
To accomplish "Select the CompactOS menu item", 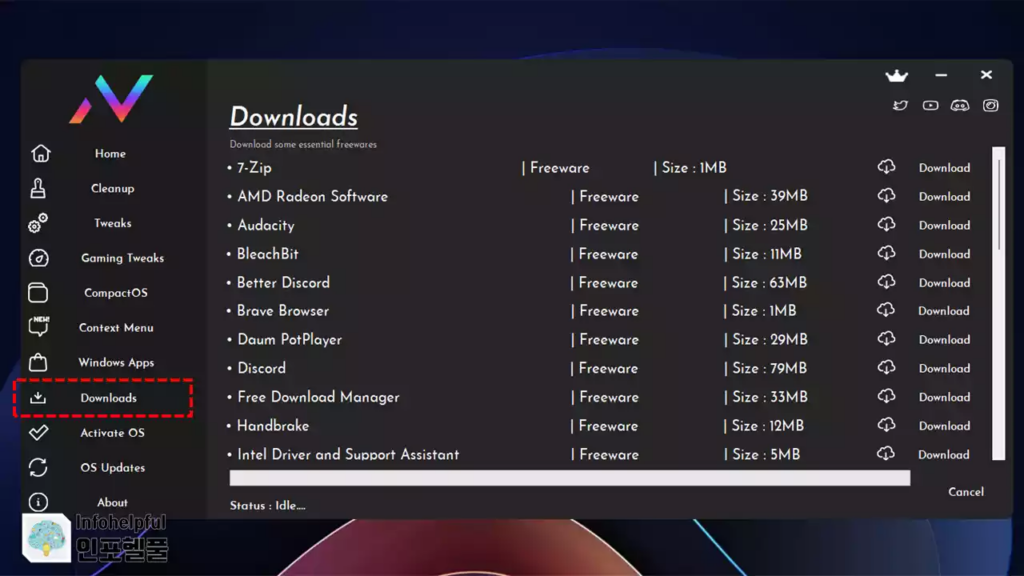I will click(116, 293).
